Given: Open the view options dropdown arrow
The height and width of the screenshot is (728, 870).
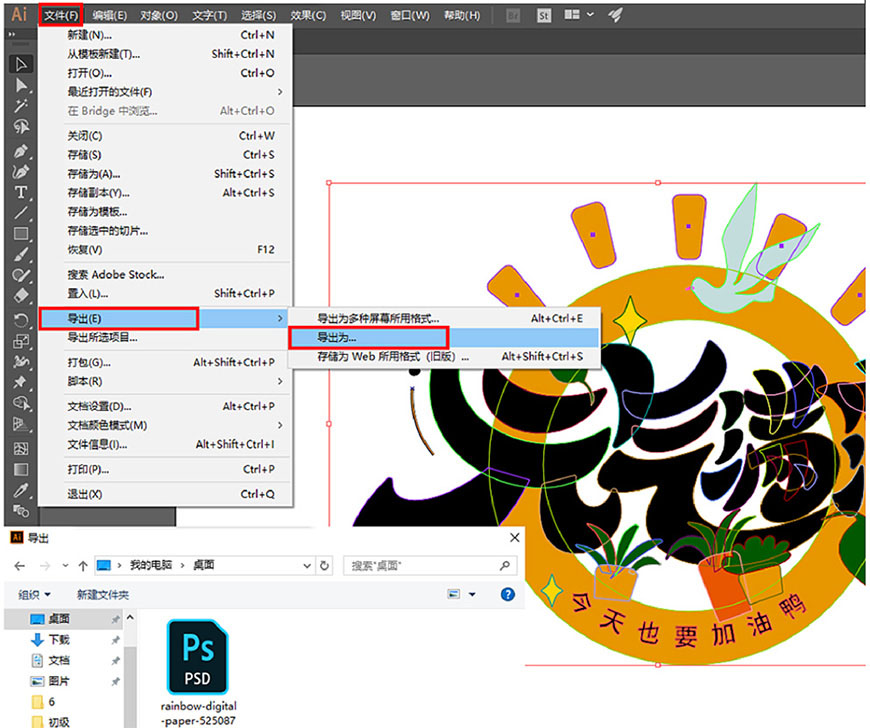Looking at the screenshot, I should click(472, 594).
